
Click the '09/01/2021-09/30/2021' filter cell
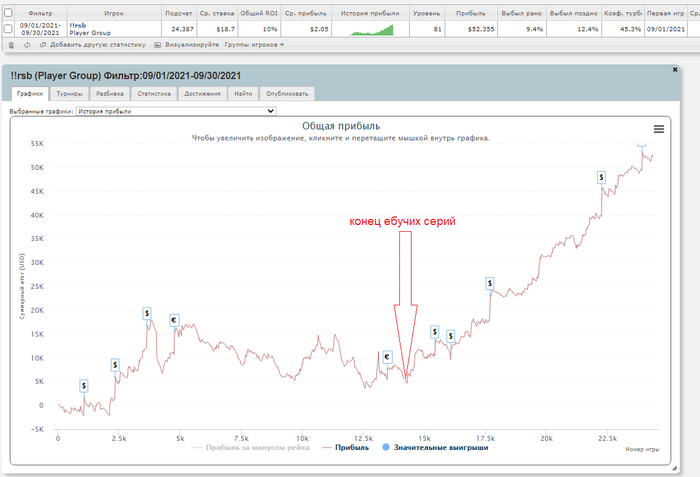pyautogui.click(x=40, y=29)
